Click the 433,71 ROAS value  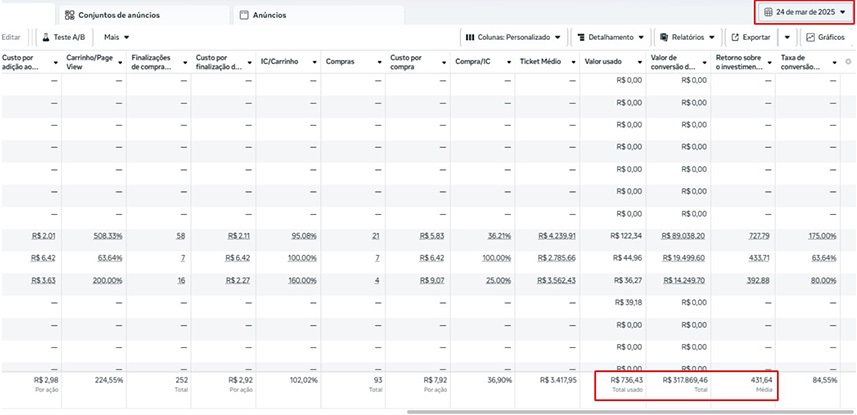coord(759,258)
